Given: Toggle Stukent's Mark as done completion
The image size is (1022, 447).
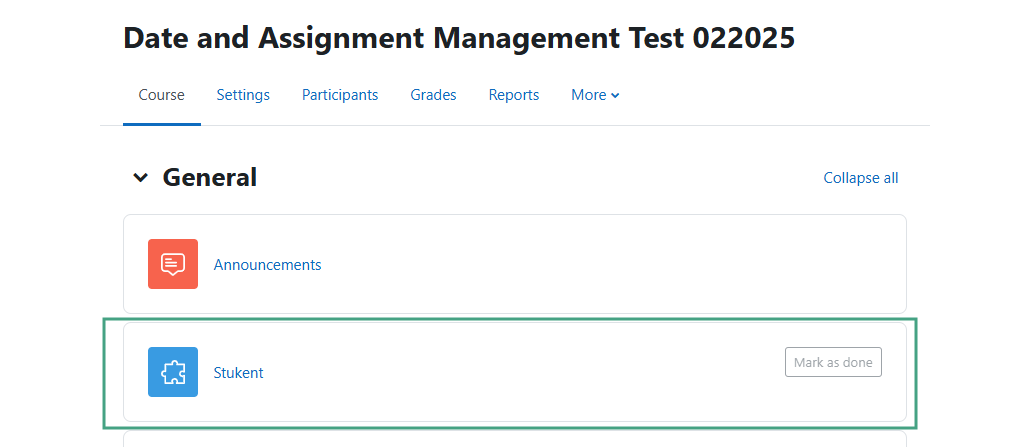Looking at the screenshot, I should click(x=833, y=362).
